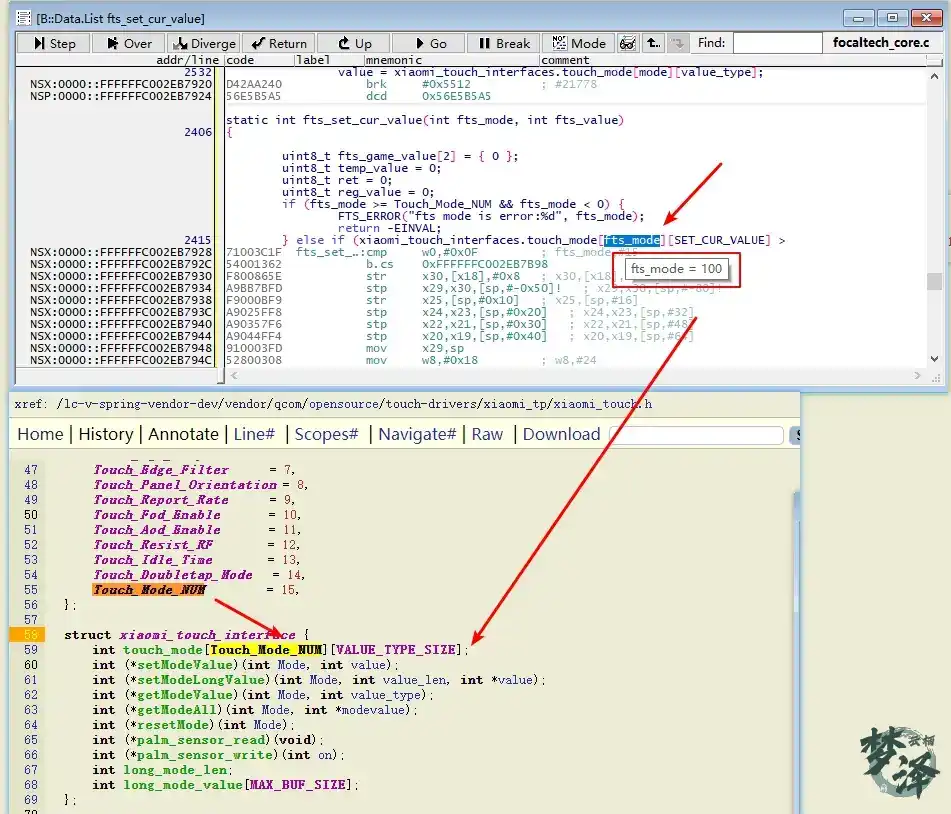Toggle the Mode button
The image size is (951, 814).
pos(579,44)
